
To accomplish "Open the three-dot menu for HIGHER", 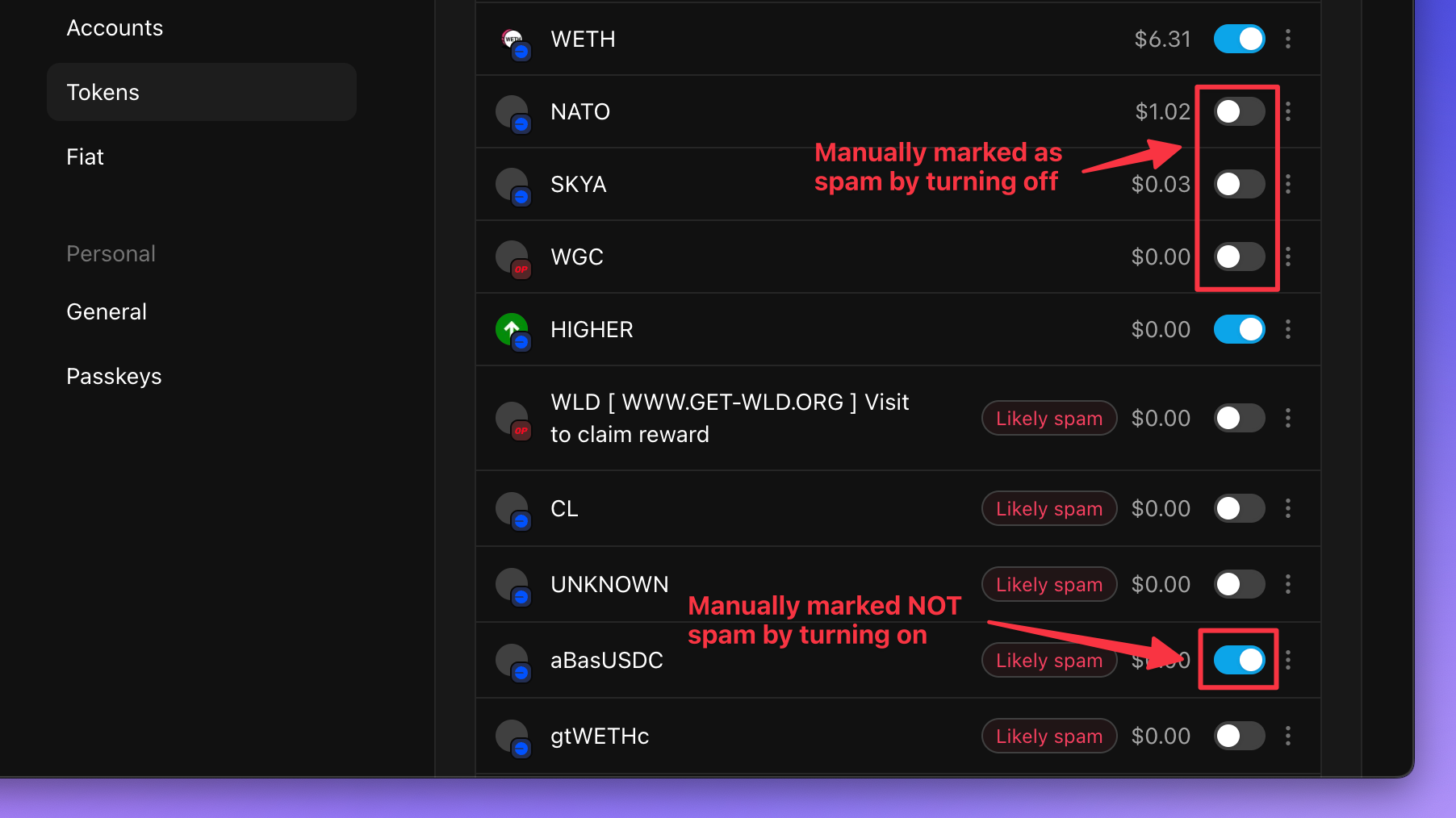I will (1288, 329).
